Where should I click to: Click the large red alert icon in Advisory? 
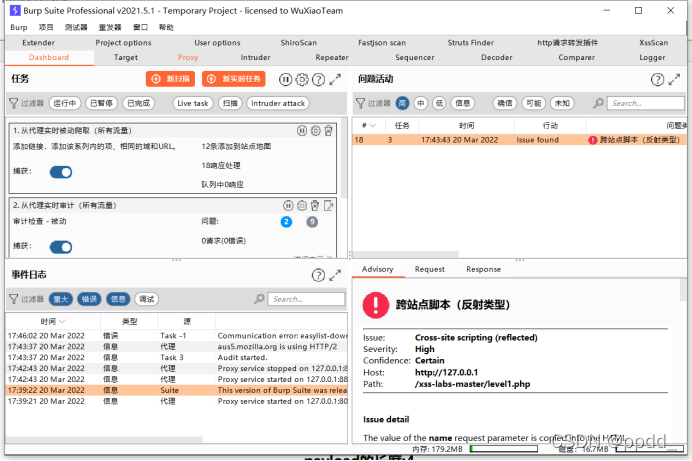(x=376, y=305)
